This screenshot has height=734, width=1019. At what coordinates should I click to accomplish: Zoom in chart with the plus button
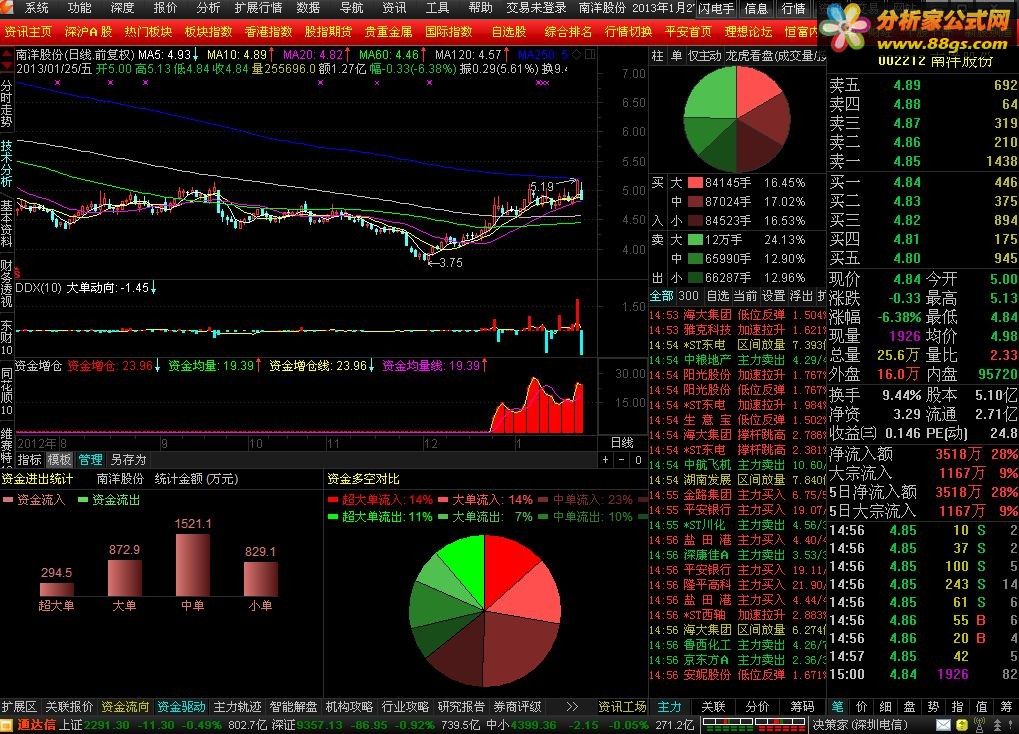tap(606, 460)
